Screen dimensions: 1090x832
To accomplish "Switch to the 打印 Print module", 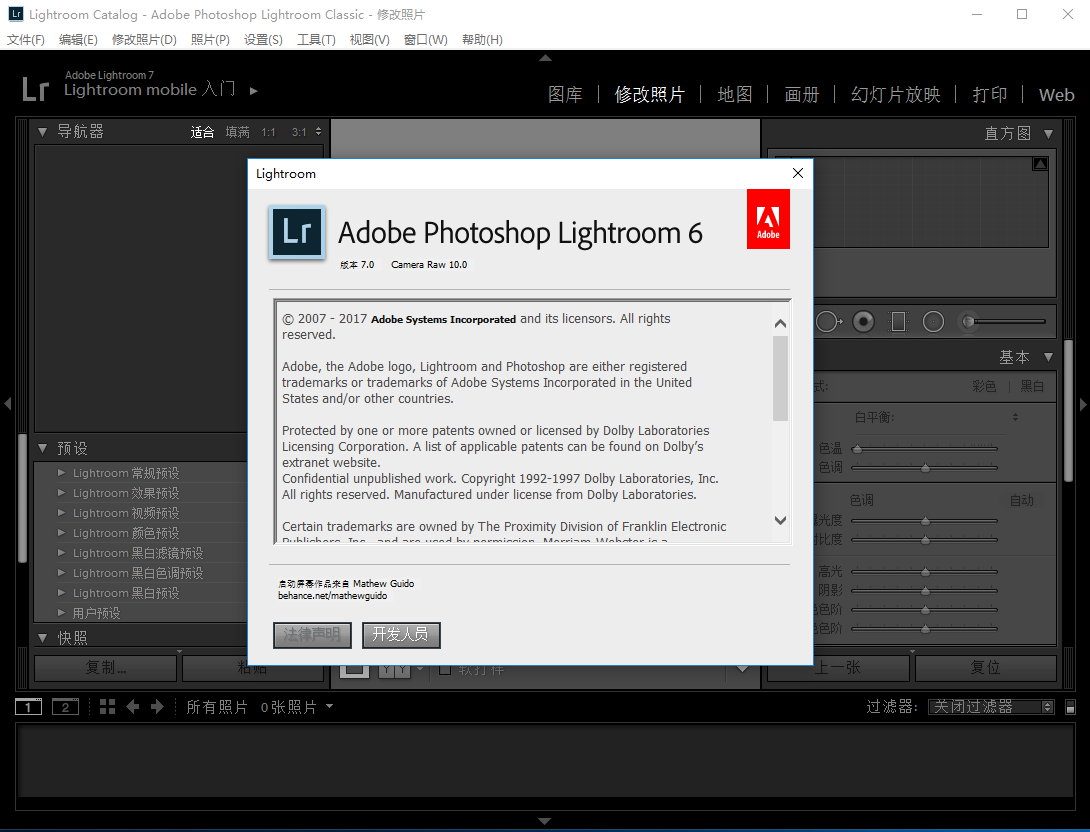I will [990, 94].
